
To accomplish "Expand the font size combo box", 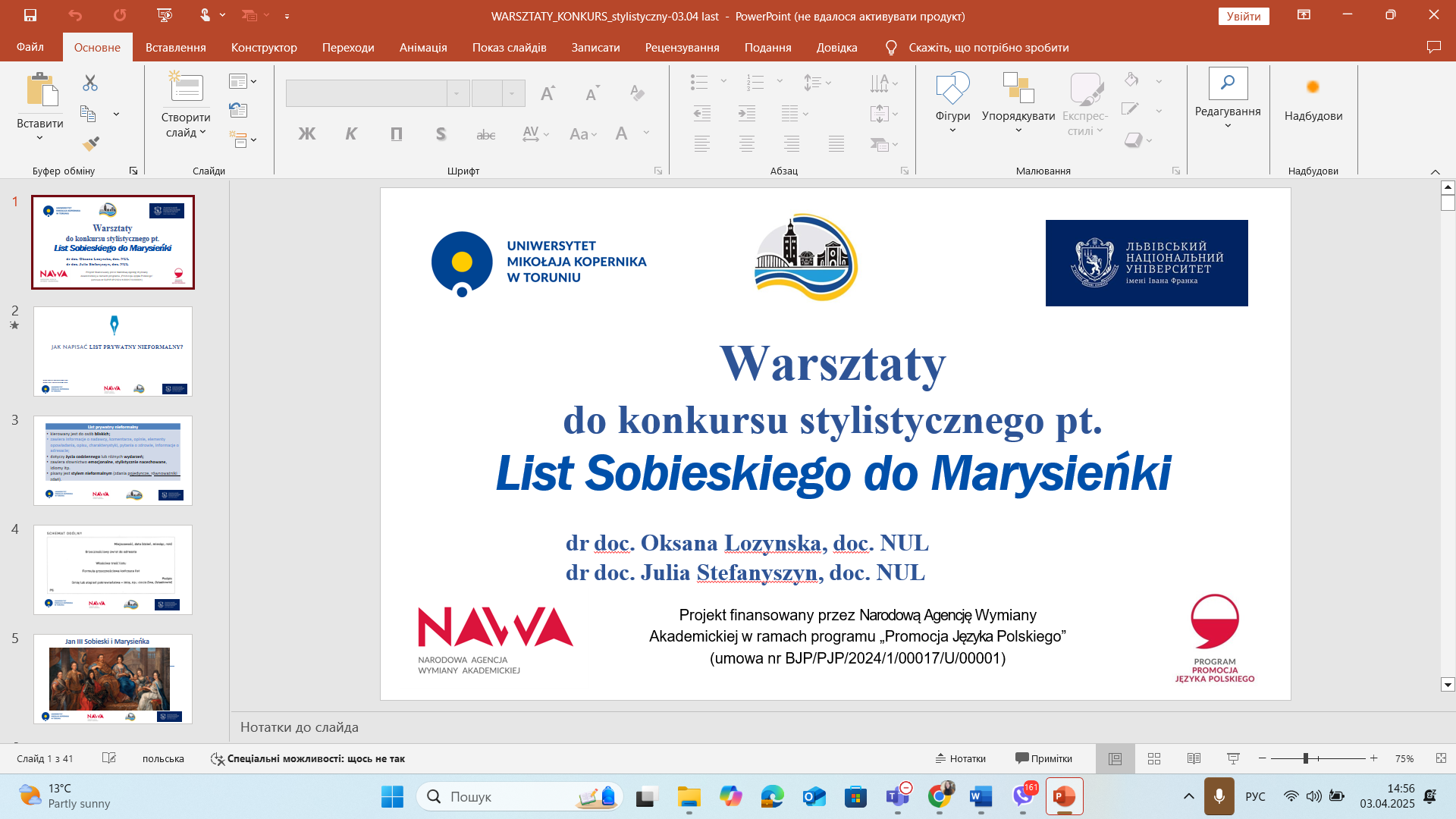I will click(513, 93).
